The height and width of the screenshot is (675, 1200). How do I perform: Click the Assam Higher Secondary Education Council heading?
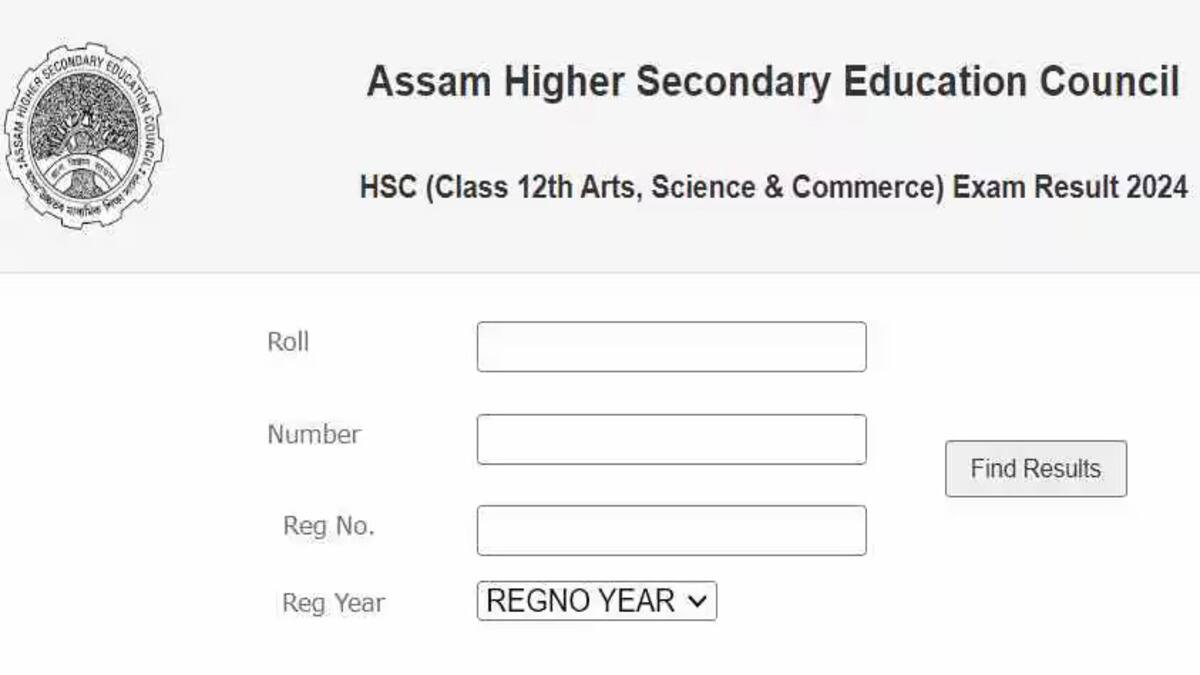pos(773,82)
